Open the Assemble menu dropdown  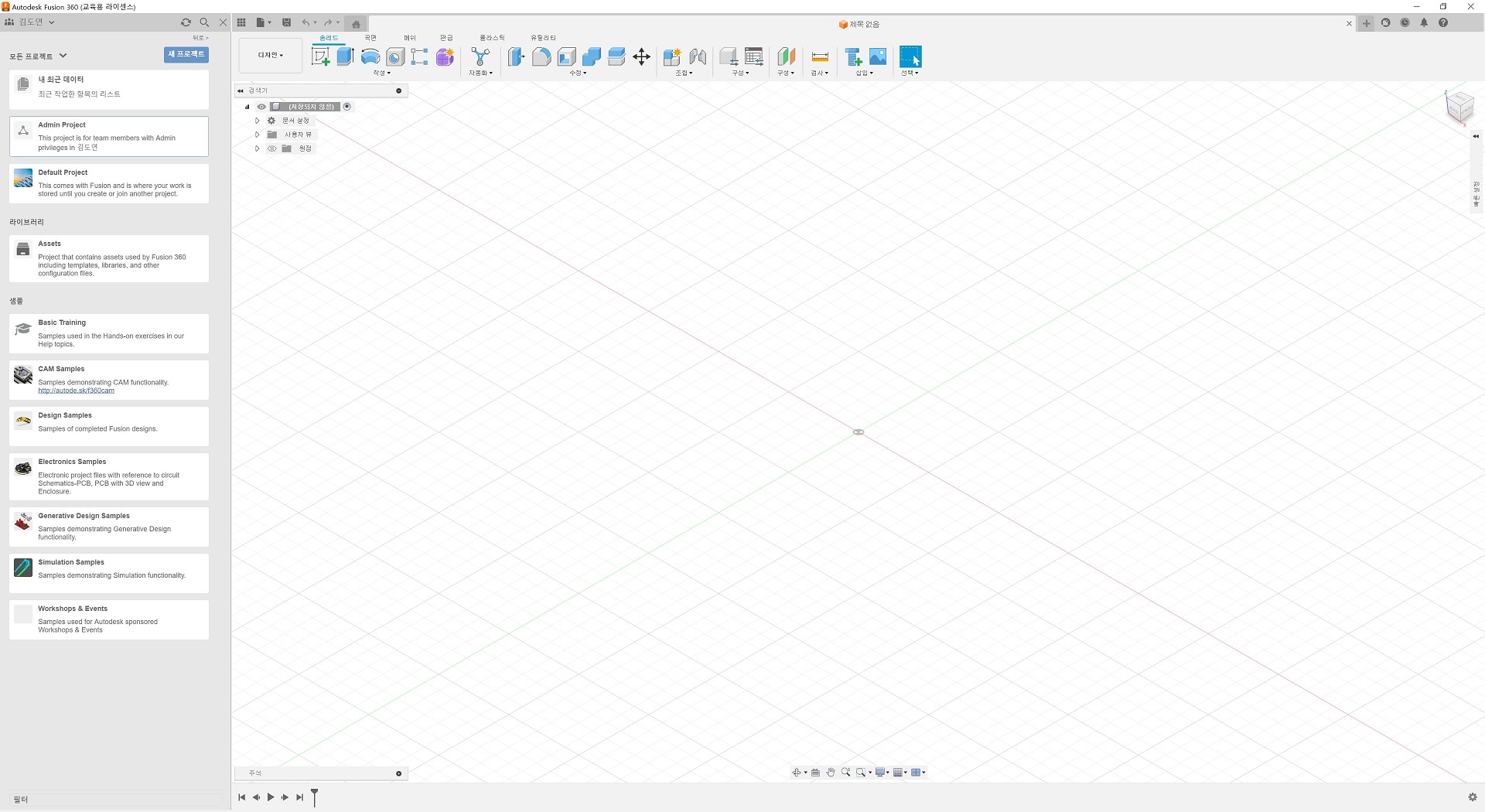coord(684,73)
